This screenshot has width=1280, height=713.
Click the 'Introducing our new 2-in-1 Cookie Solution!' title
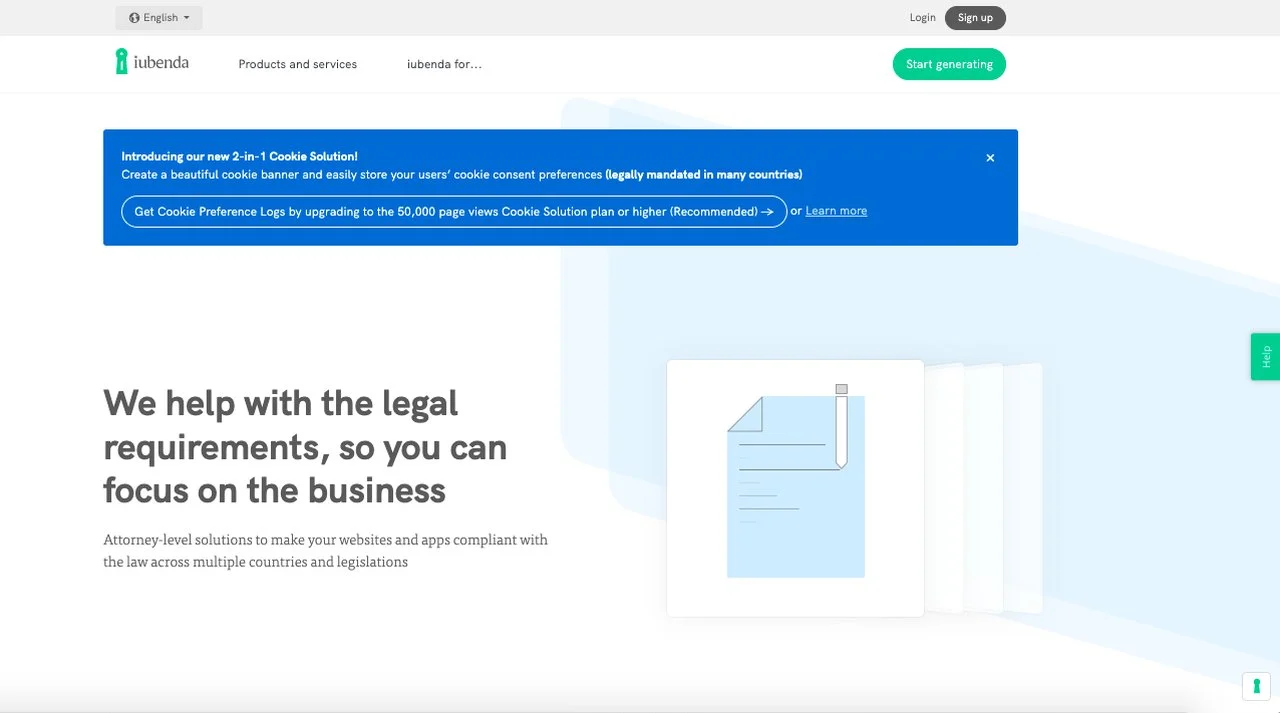pyautogui.click(x=239, y=156)
